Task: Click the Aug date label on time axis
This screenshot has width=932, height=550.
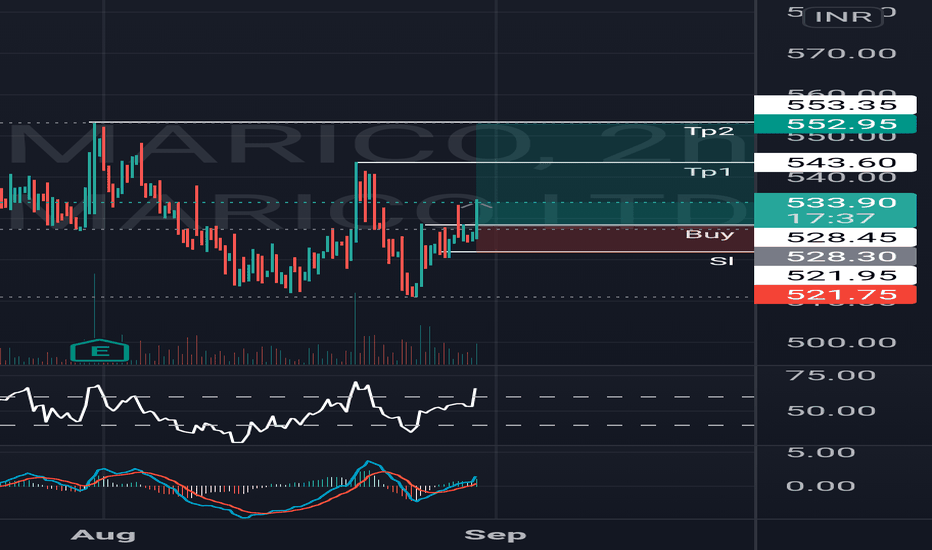Action: (103, 535)
